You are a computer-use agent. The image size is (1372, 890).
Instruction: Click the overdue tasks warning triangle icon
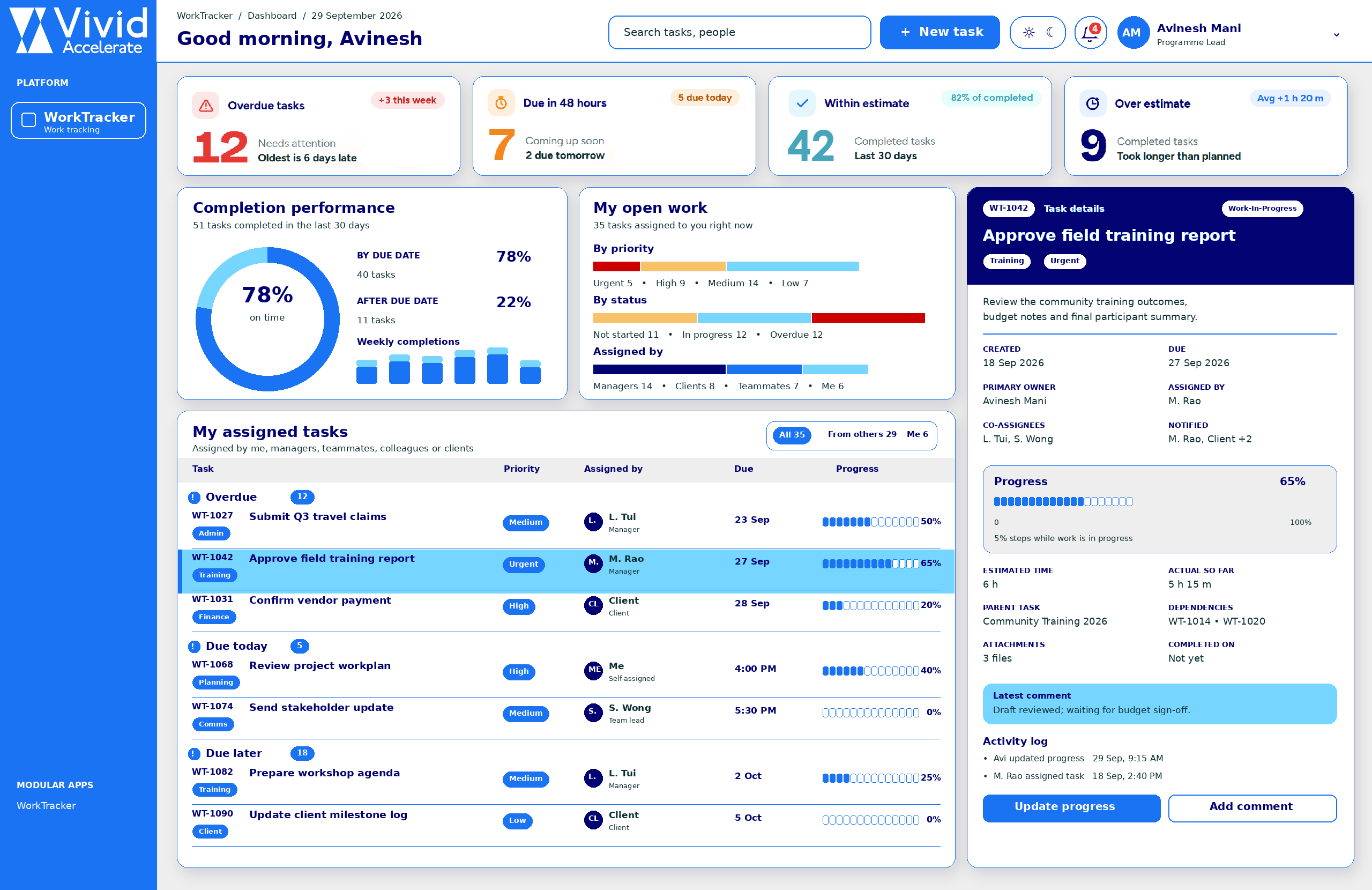[x=206, y=106]
